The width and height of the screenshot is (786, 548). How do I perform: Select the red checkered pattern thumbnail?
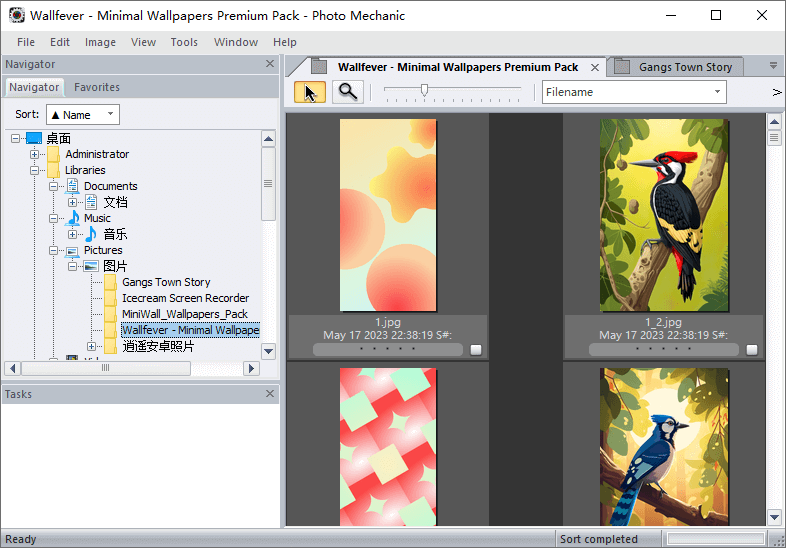click(x=388, y=447)
